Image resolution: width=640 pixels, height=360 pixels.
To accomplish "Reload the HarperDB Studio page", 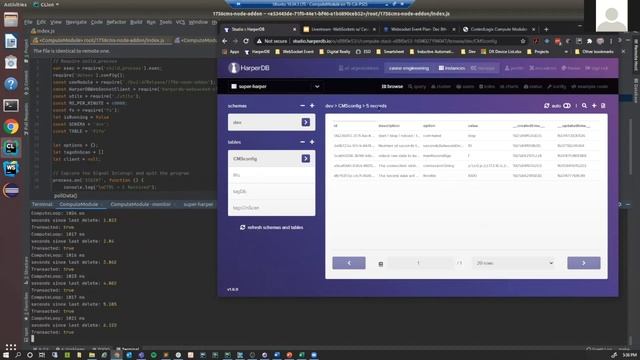I will (246, 41).
